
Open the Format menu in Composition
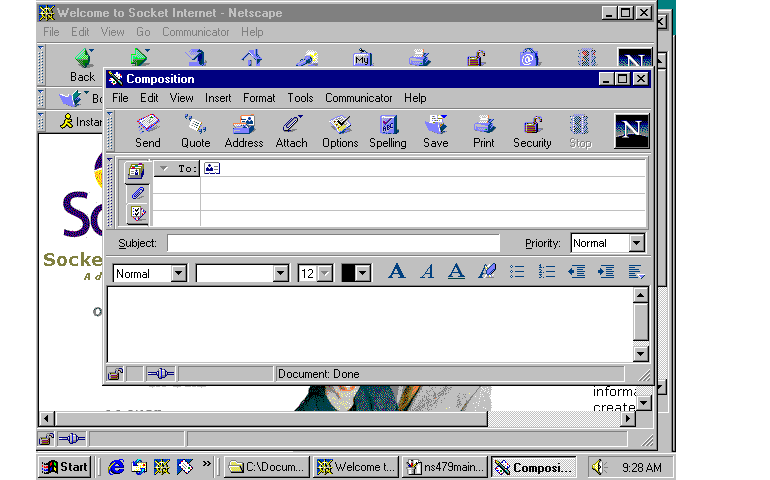coord(259,98)
